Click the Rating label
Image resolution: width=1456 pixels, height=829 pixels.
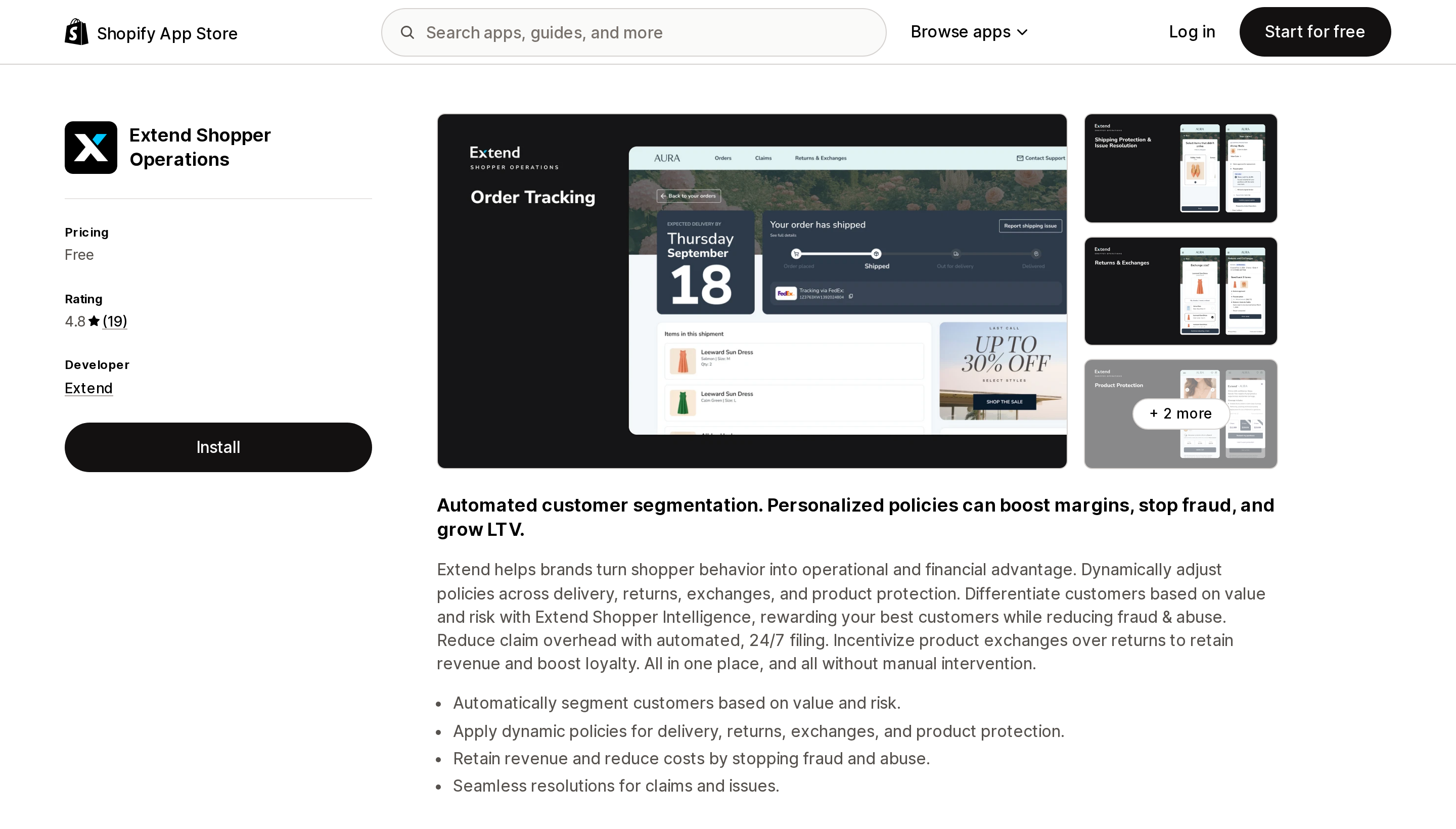(84, 299)
